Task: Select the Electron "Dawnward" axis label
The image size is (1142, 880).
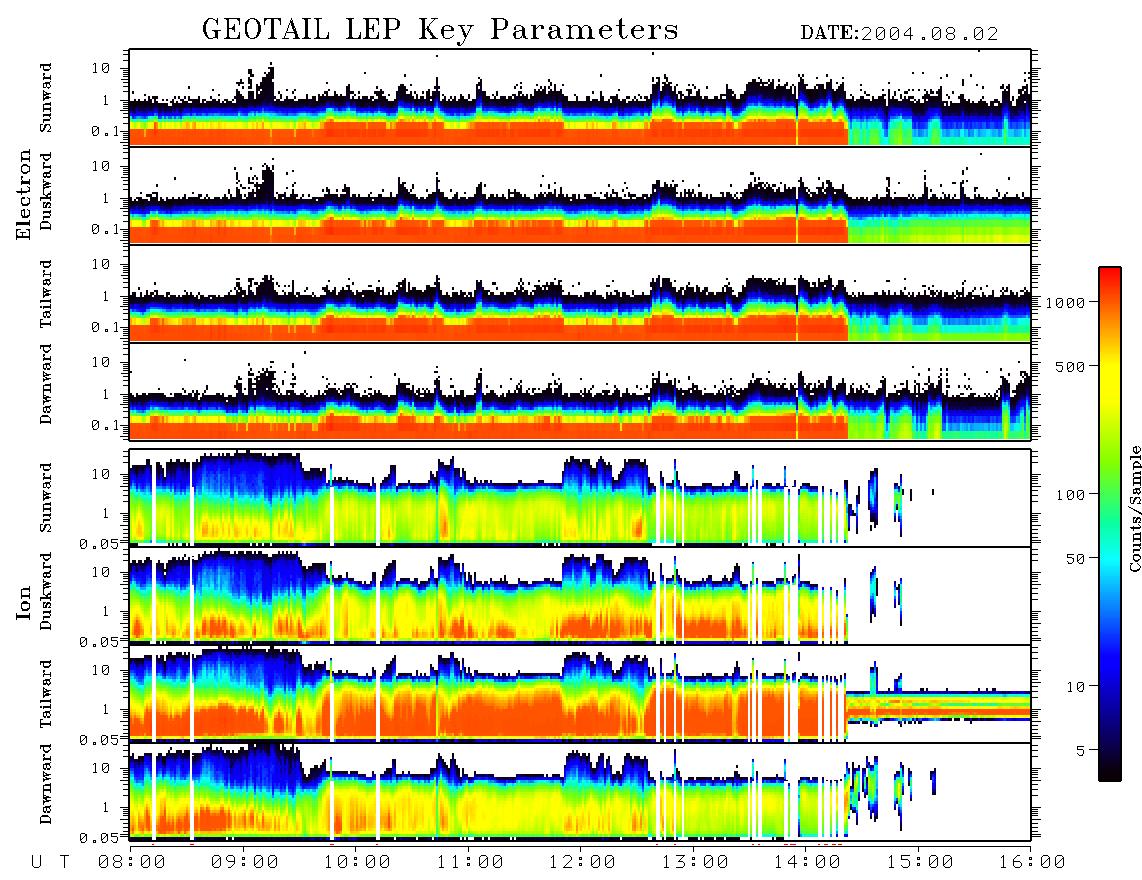Action: (46, 384)
